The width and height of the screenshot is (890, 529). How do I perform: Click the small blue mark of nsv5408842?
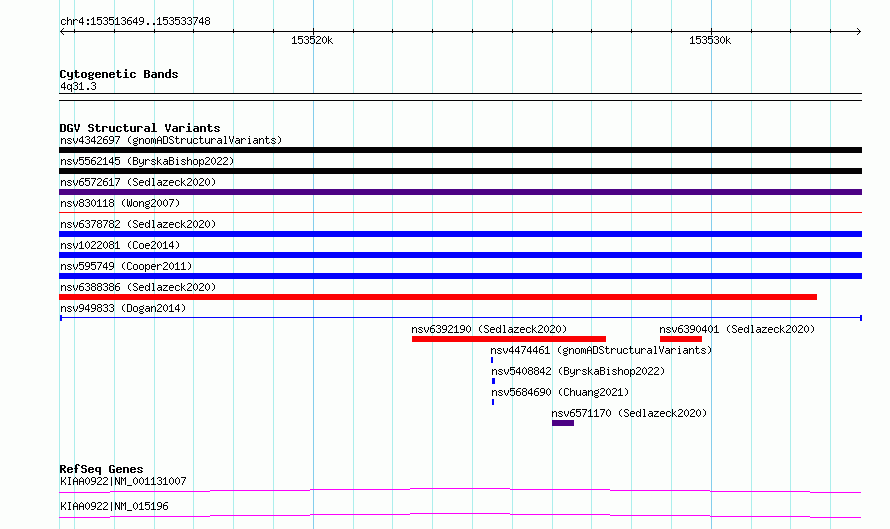(x=493, y=381)
